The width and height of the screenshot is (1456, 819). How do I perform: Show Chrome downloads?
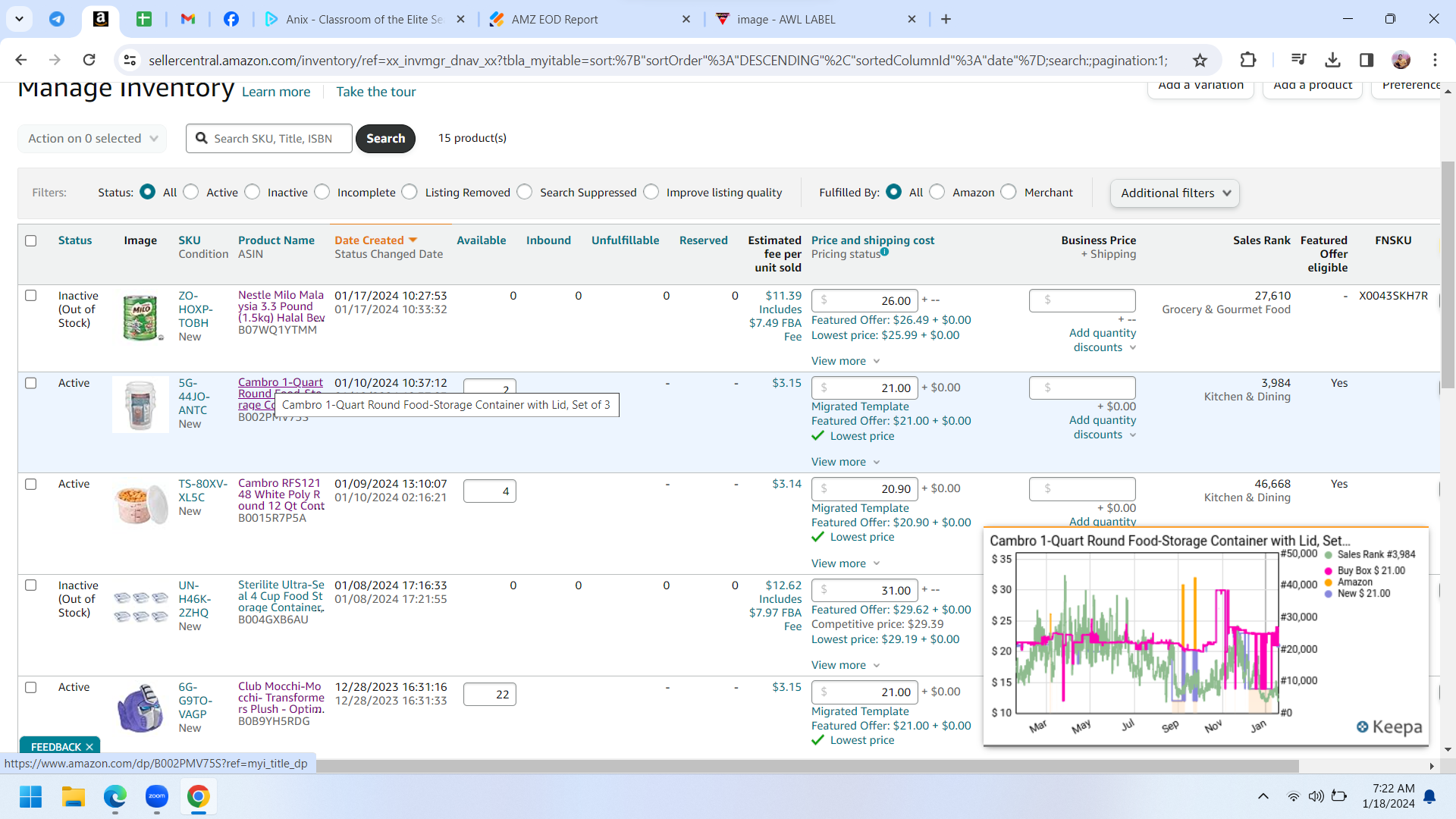1332,60
